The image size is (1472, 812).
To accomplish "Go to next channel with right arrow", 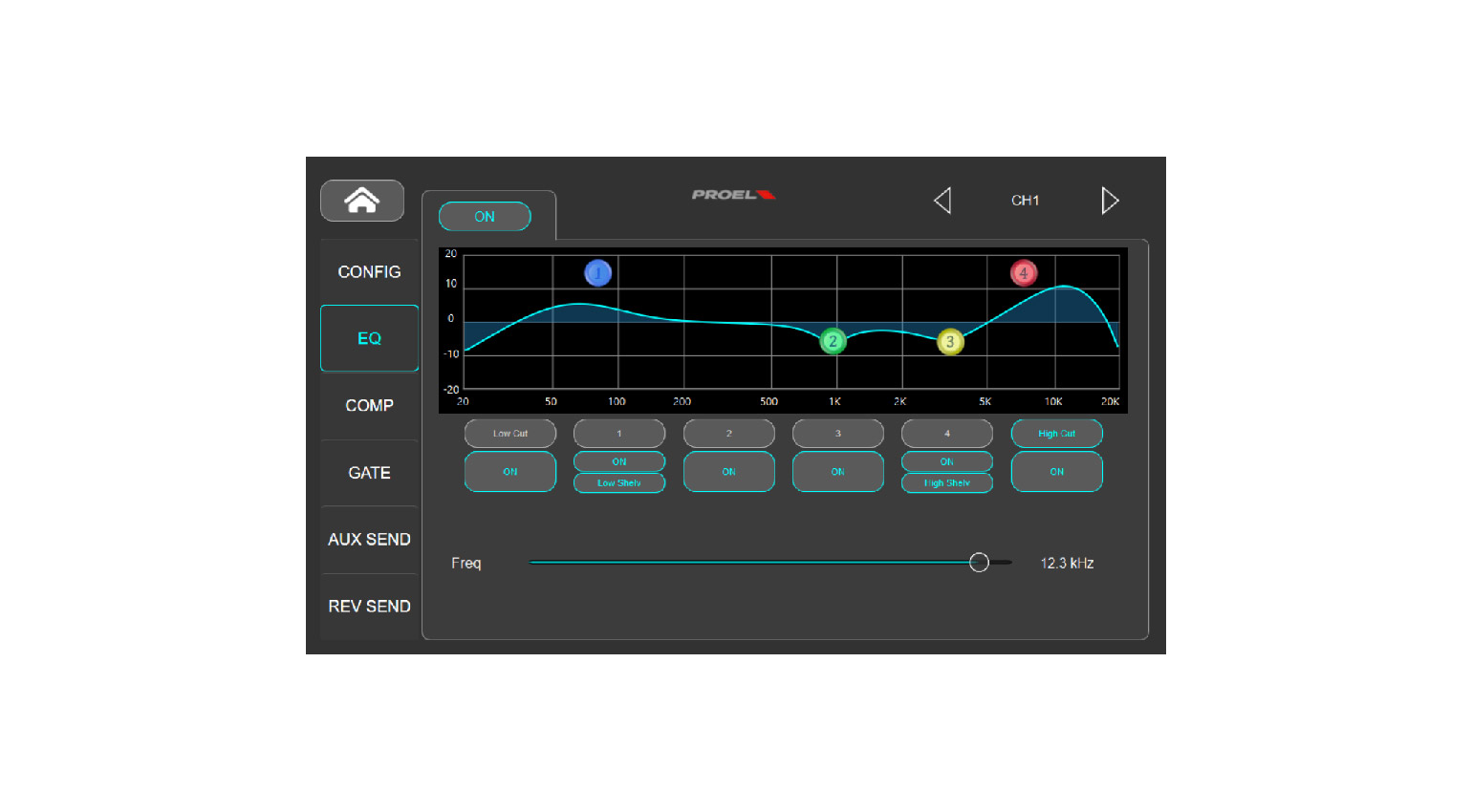I will [x=1109, y=201].
